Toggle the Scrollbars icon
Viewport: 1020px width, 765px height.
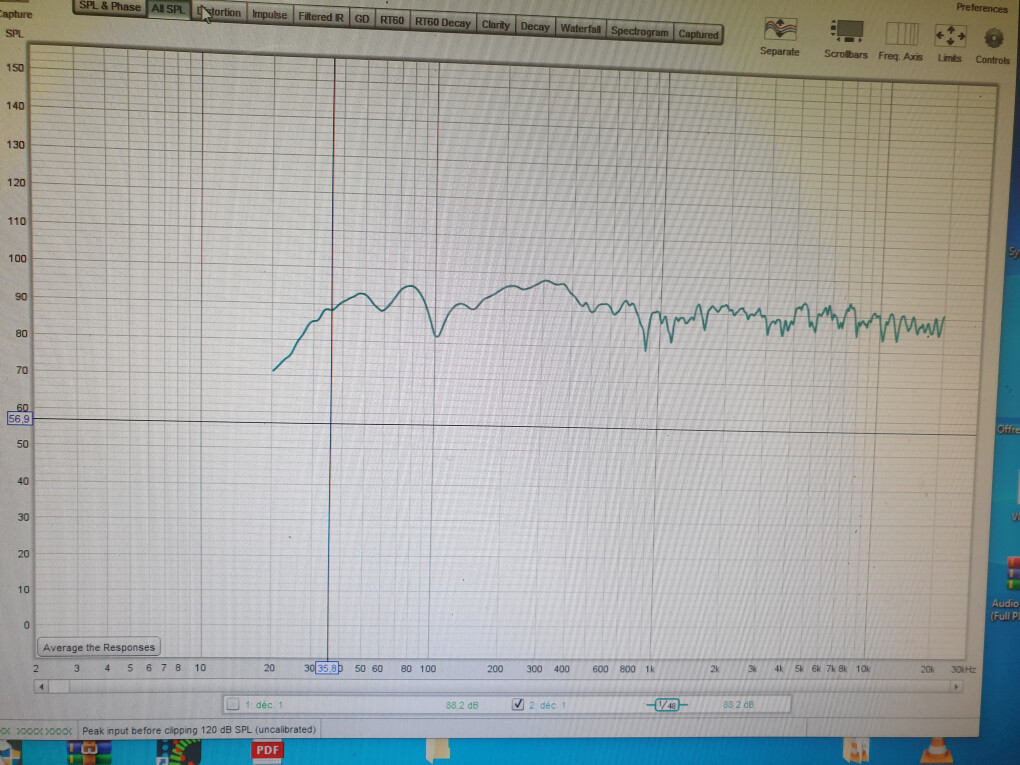coord(846,31)
